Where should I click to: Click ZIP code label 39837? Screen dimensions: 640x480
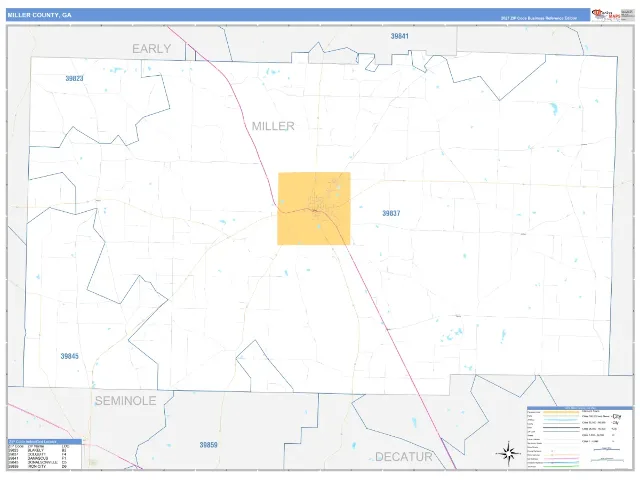pos(391,213)
